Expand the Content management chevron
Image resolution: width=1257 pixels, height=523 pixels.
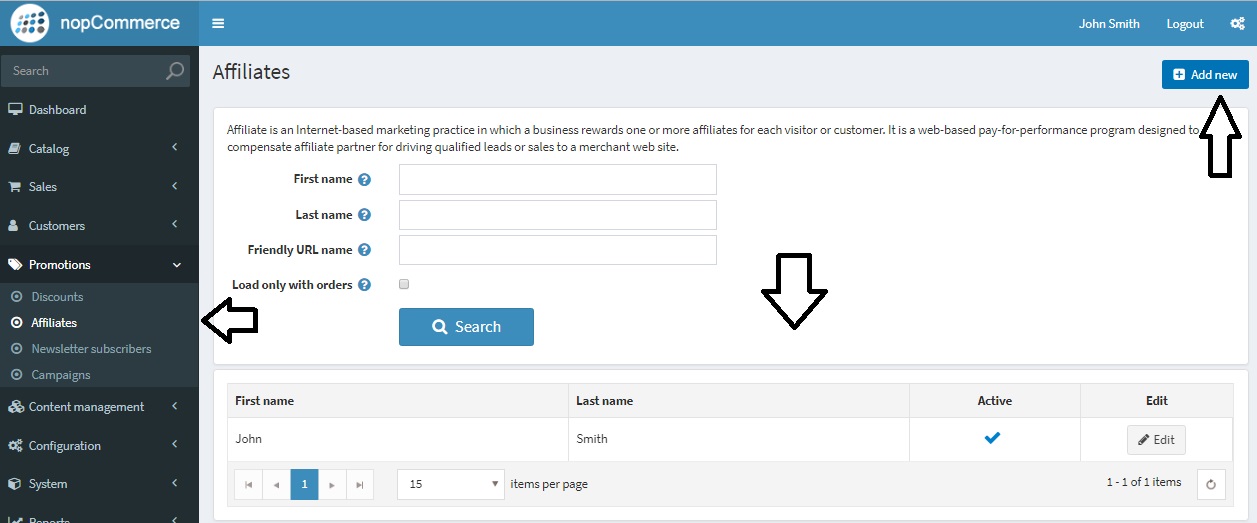175,406
